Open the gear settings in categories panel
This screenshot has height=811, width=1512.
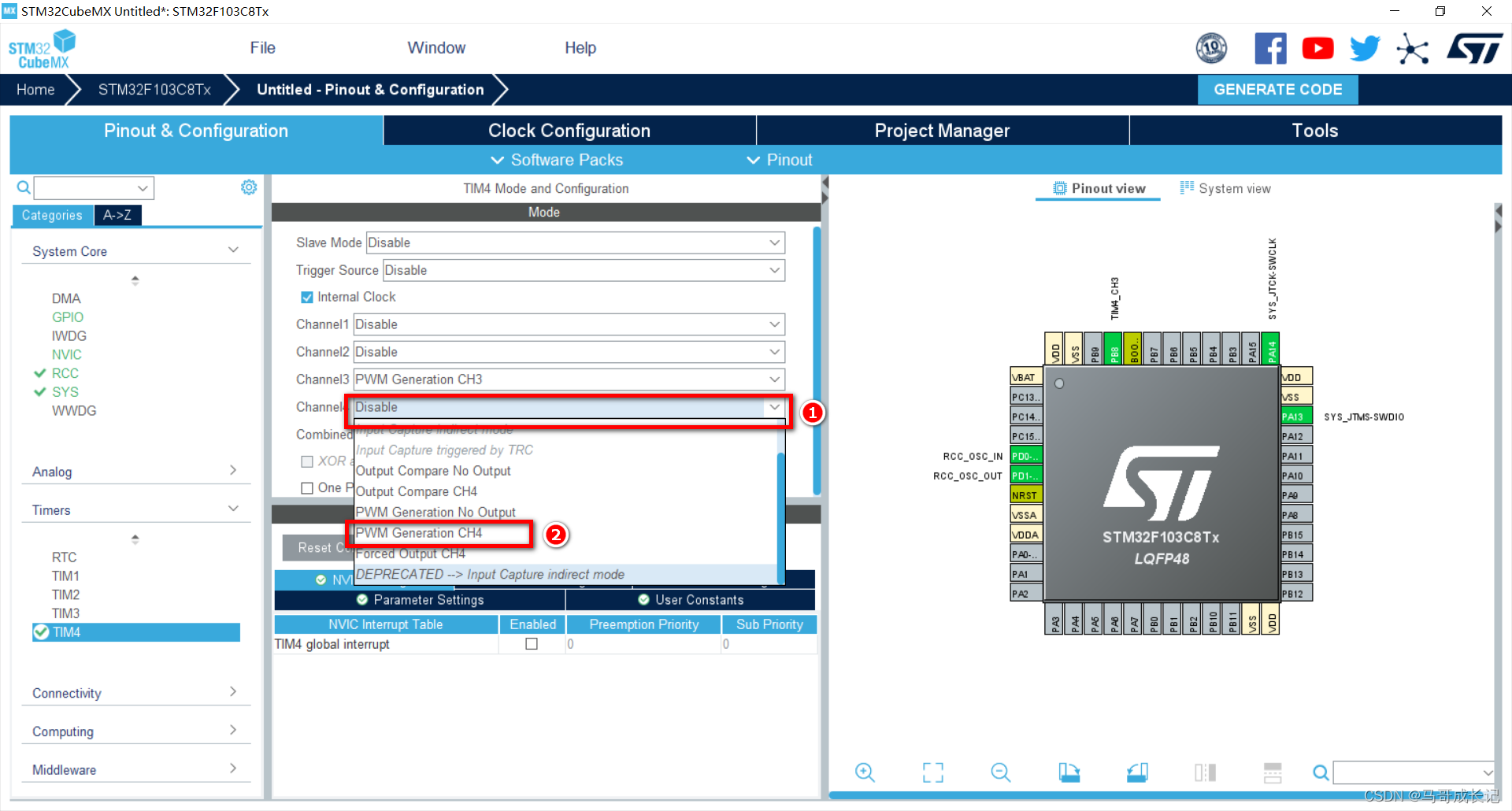[249, 187]
